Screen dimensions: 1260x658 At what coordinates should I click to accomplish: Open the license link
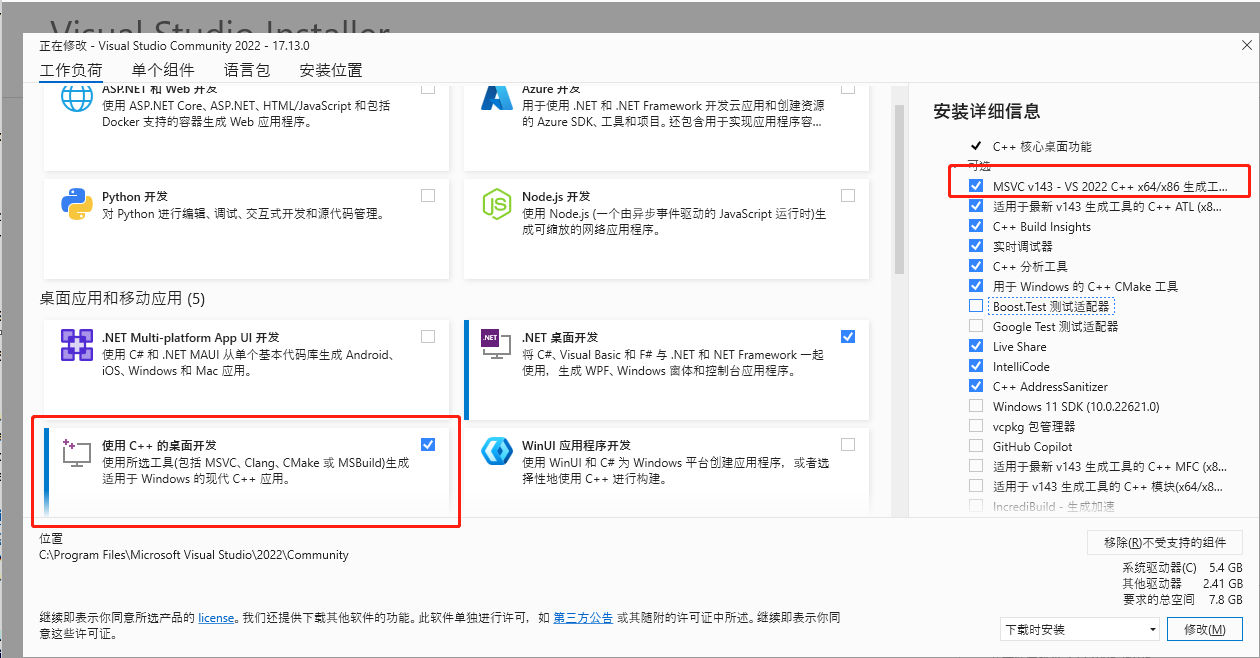pyautogui.click(x=216, y=618)
